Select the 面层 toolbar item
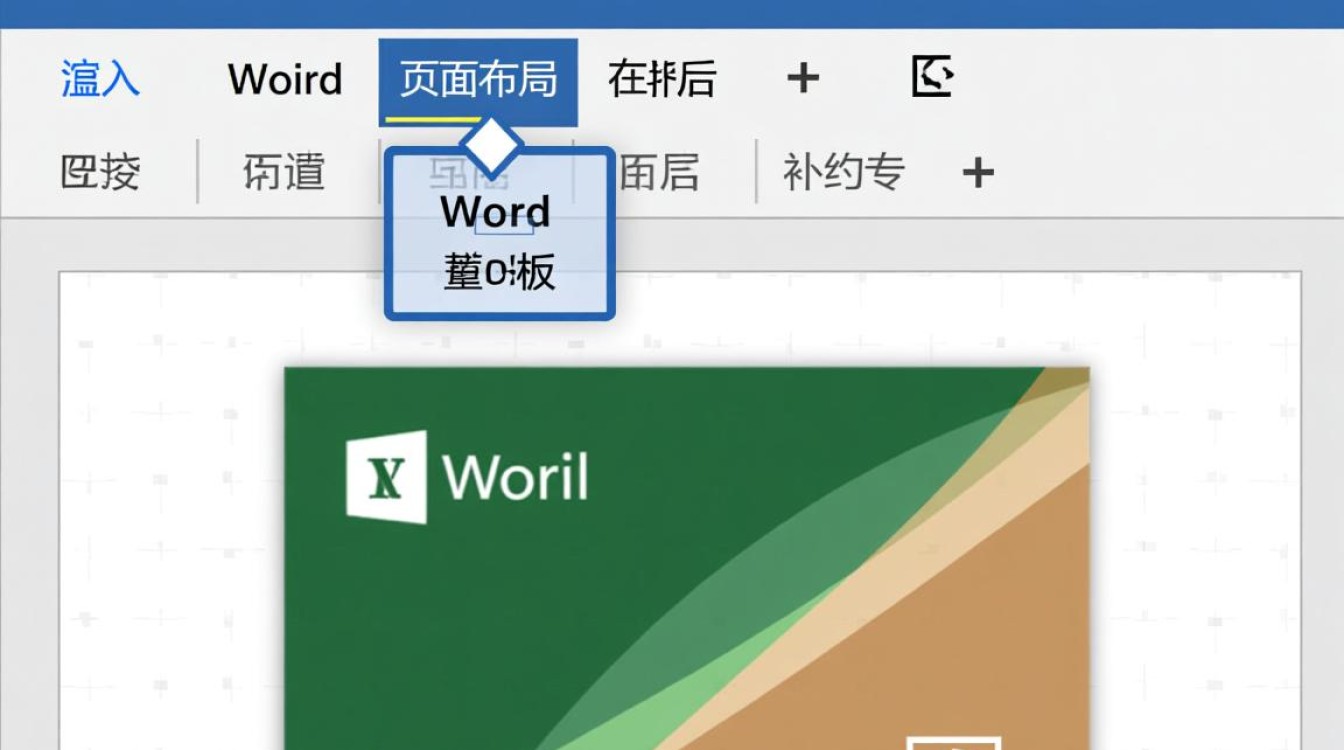The width and height of the screenshot is (1344, 750). coord(659,172)
